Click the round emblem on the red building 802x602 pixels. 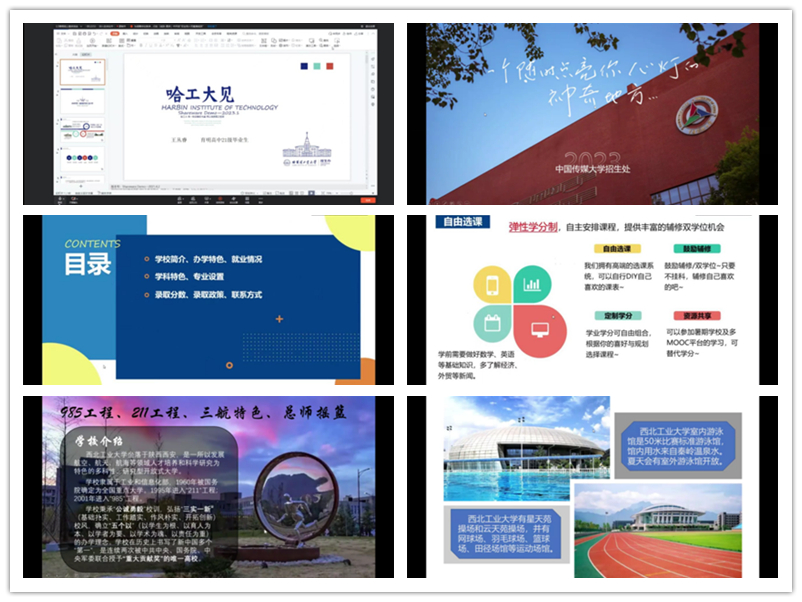[x=697, y=115]
